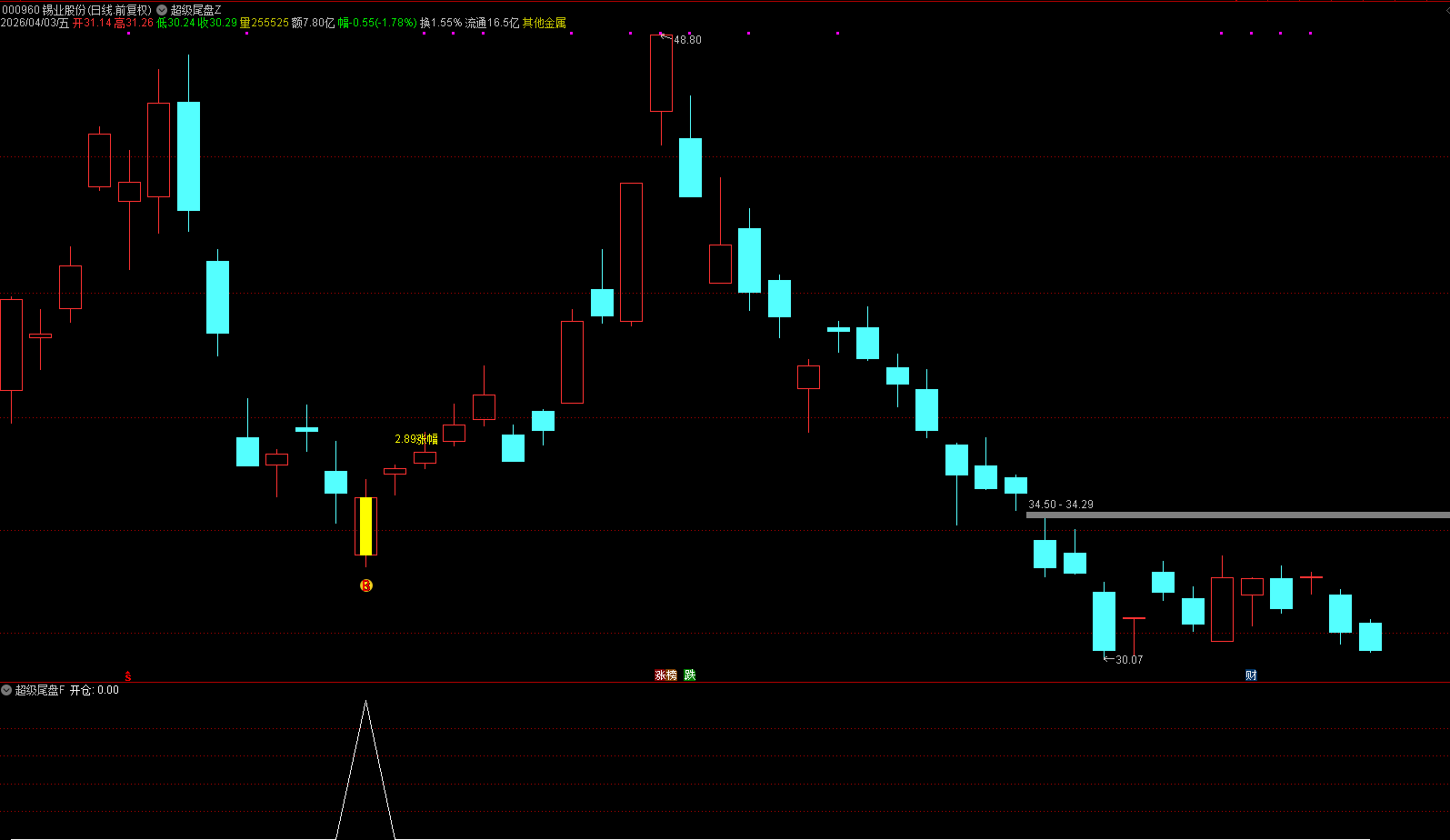Click the date 2026/04/03/五 label
The width and height of the screenshot is (1450, 840).
(35, 23)
